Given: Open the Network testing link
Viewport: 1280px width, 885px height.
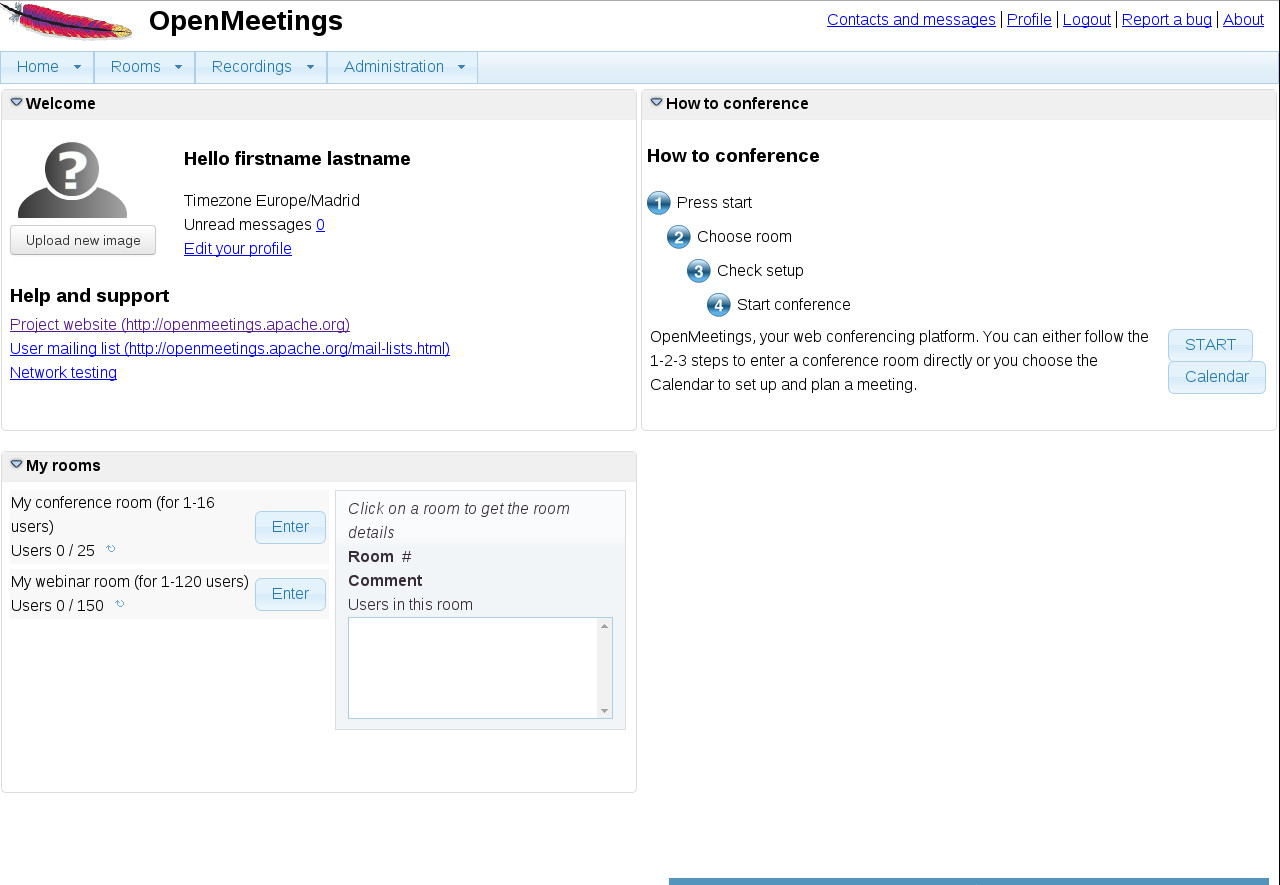Looking at the screenshot, I should tap(63, 373).
